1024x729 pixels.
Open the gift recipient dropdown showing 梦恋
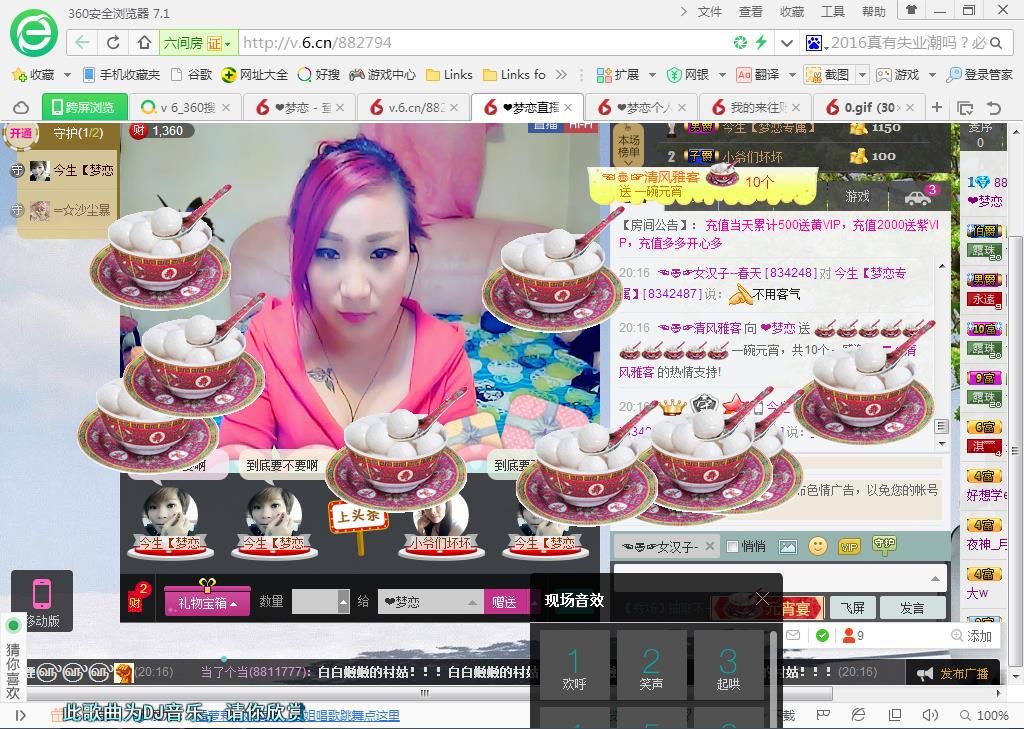click(431, 602)
